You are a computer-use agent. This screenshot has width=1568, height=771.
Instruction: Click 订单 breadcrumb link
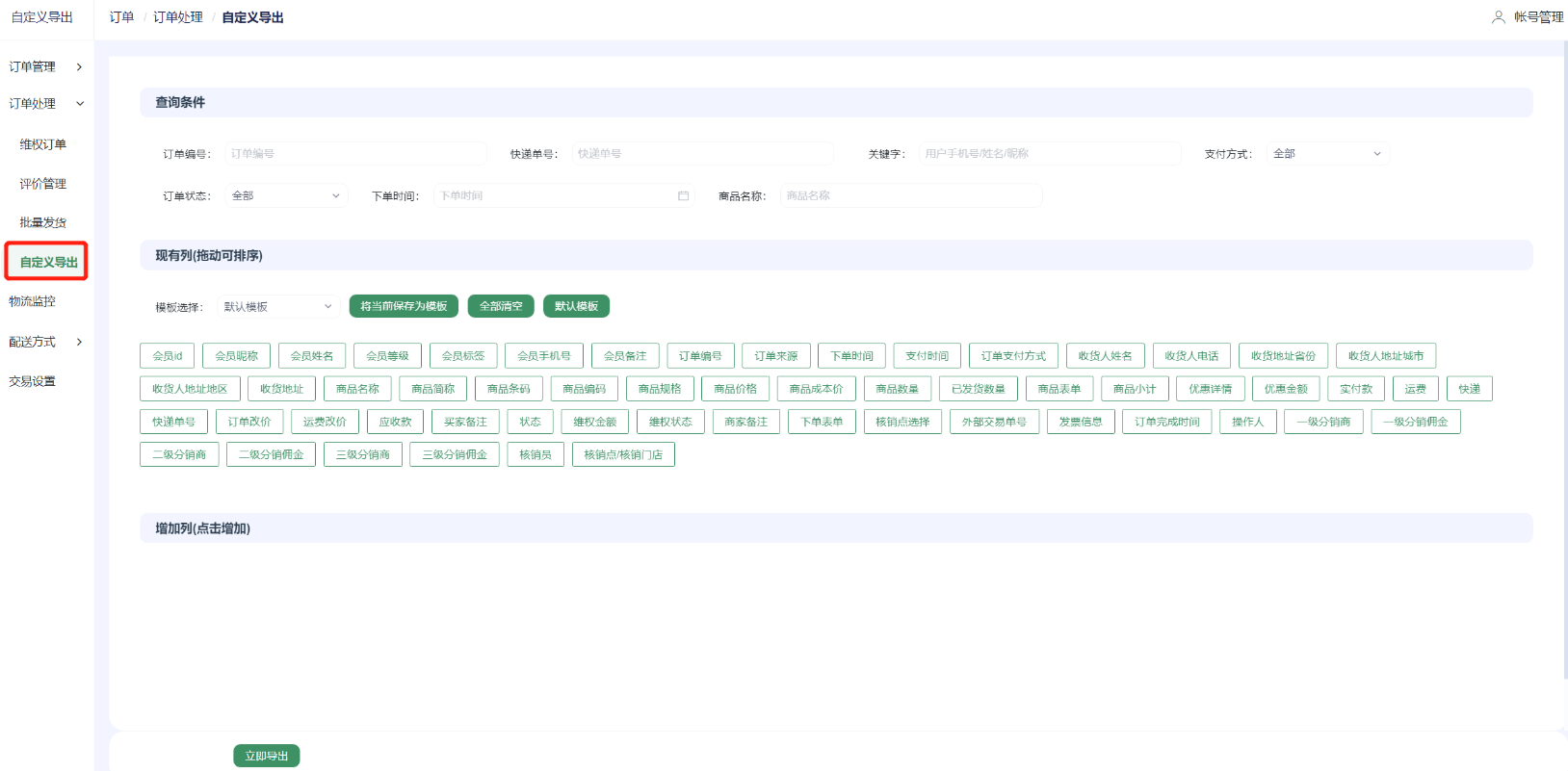tap(121, 17)
